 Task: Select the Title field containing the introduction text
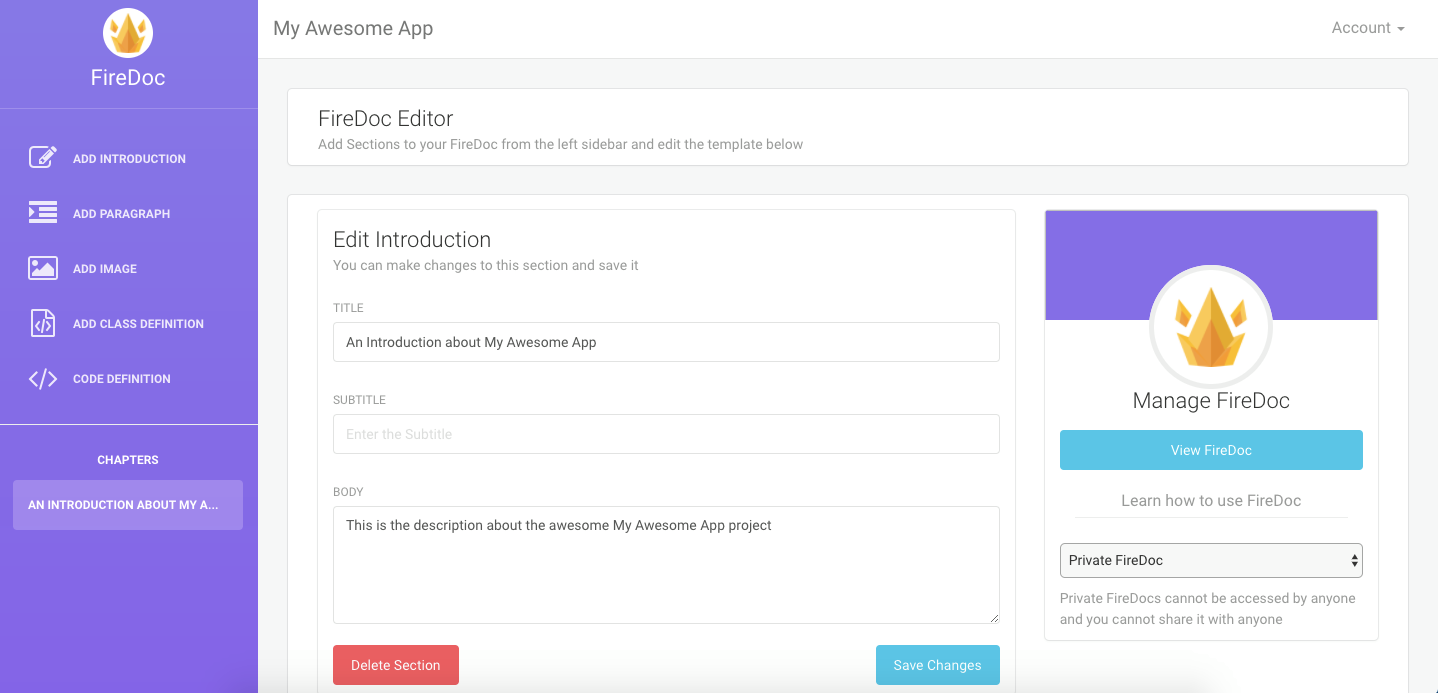(x=665, y=342)
